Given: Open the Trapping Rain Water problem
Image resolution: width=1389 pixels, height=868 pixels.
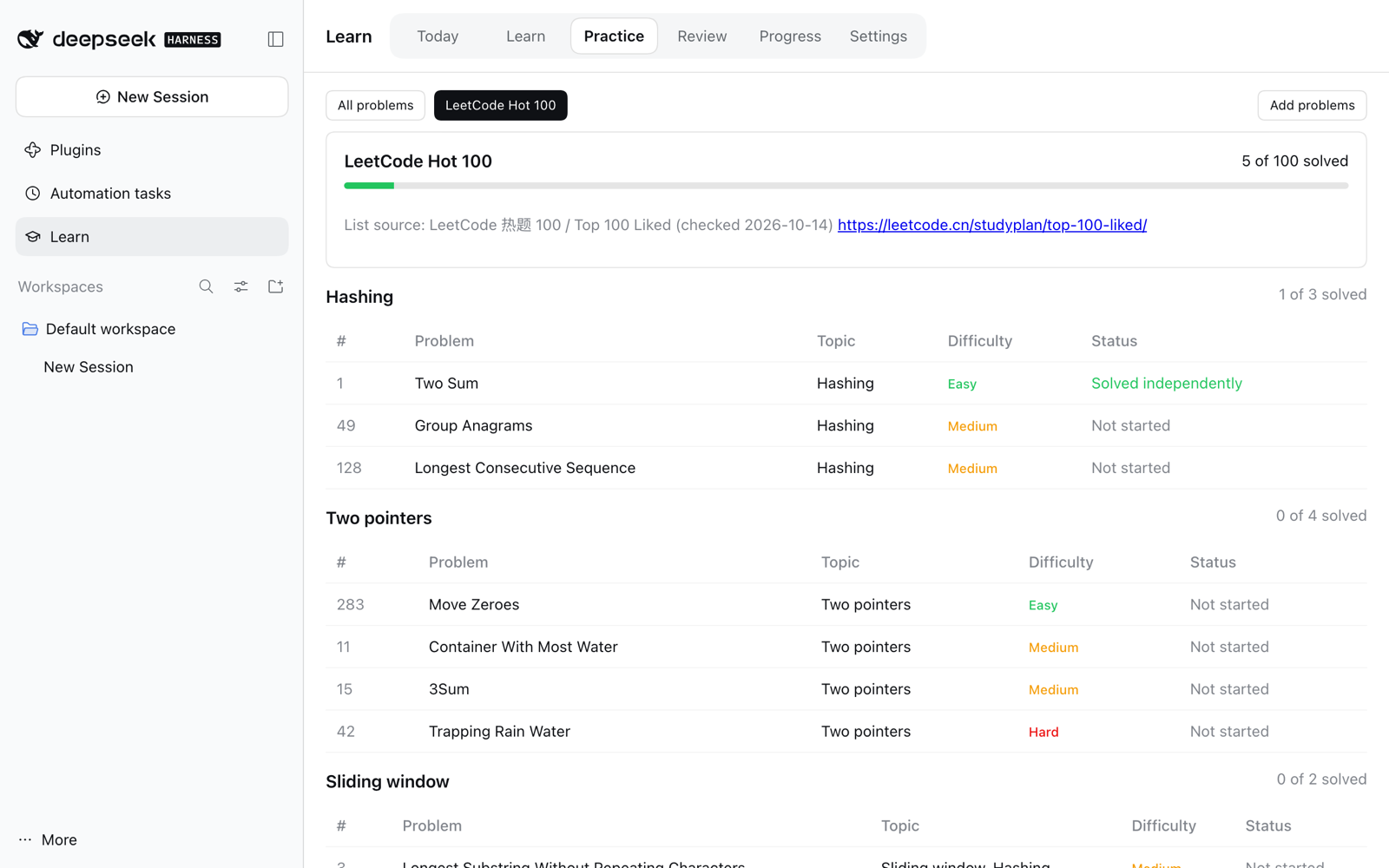Looking at the screenshot, I should pos(500,732).
